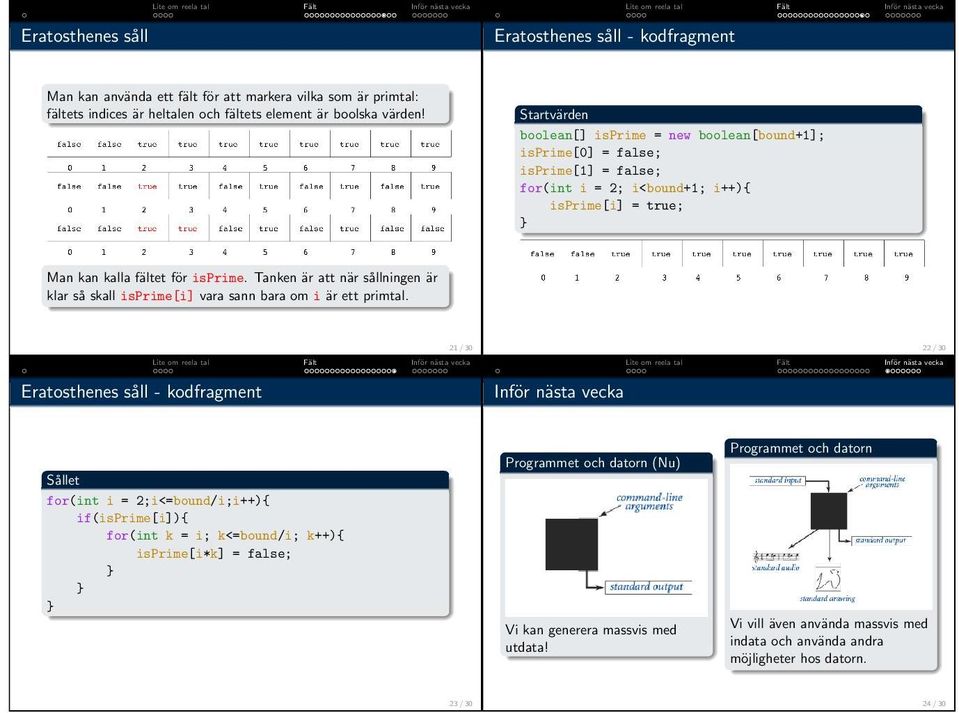The height and width of the screenshot is (713, 959).
Task: Open 'Lite om reela tal' link in slide 23/30 header
Action: tap(180, 363)
